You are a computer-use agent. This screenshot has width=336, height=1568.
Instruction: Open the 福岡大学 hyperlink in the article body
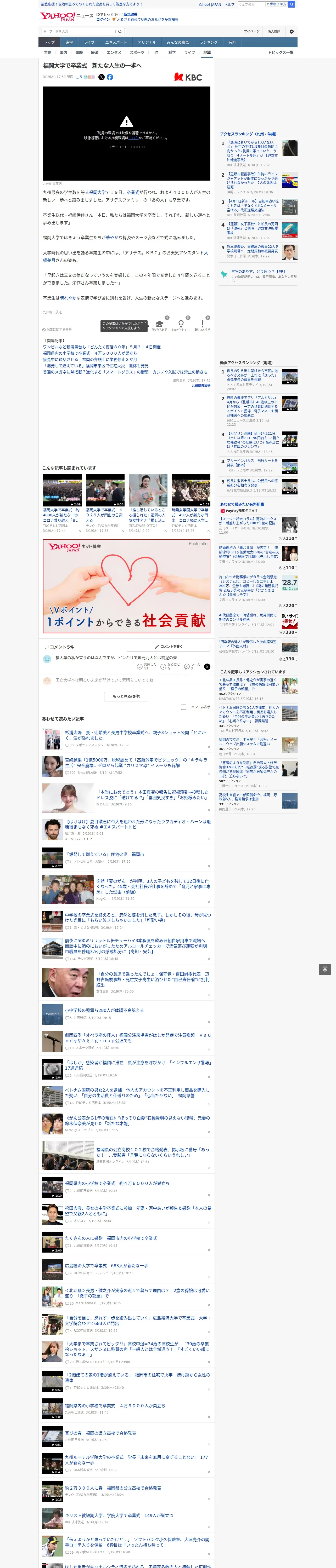(98, 192)
